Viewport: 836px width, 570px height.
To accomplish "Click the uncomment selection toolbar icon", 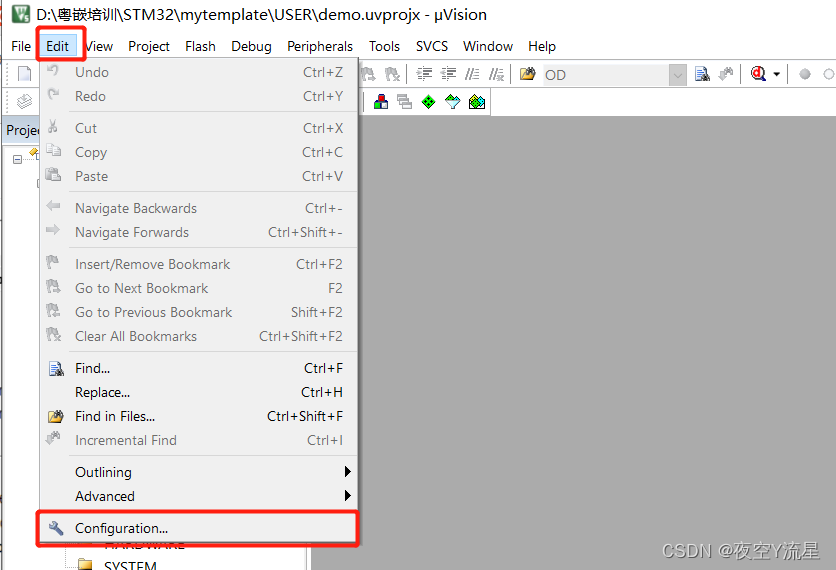I will pyautogui.click(x=496, y=74).
